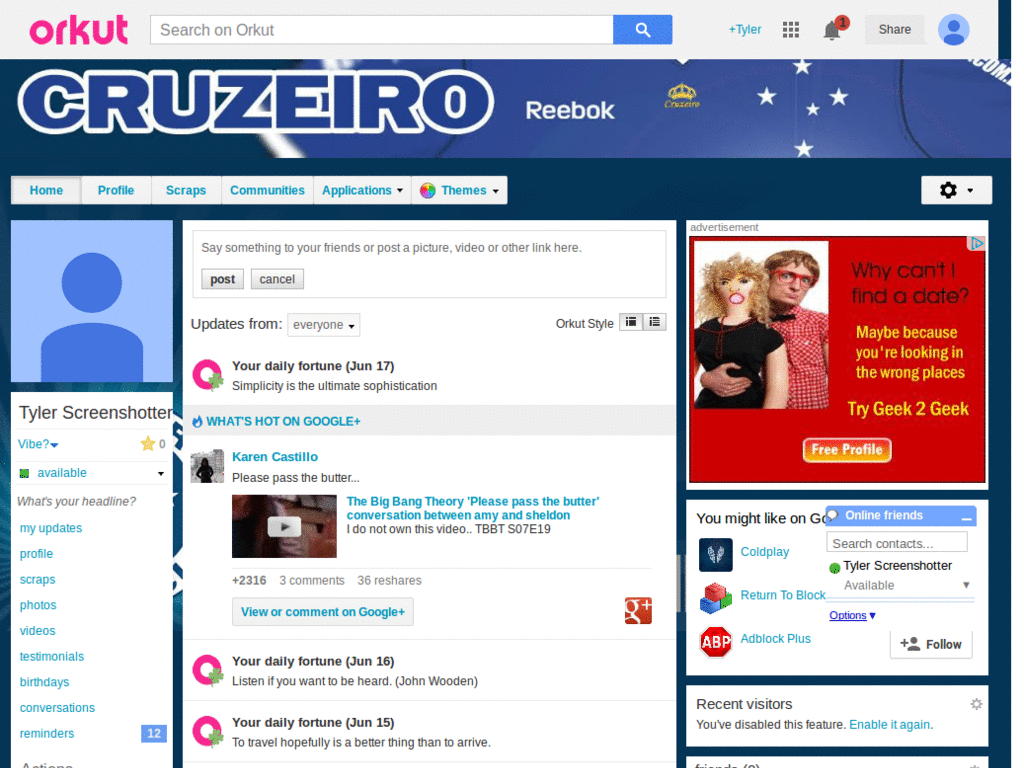Open sidebar profile link

point(36,554)
